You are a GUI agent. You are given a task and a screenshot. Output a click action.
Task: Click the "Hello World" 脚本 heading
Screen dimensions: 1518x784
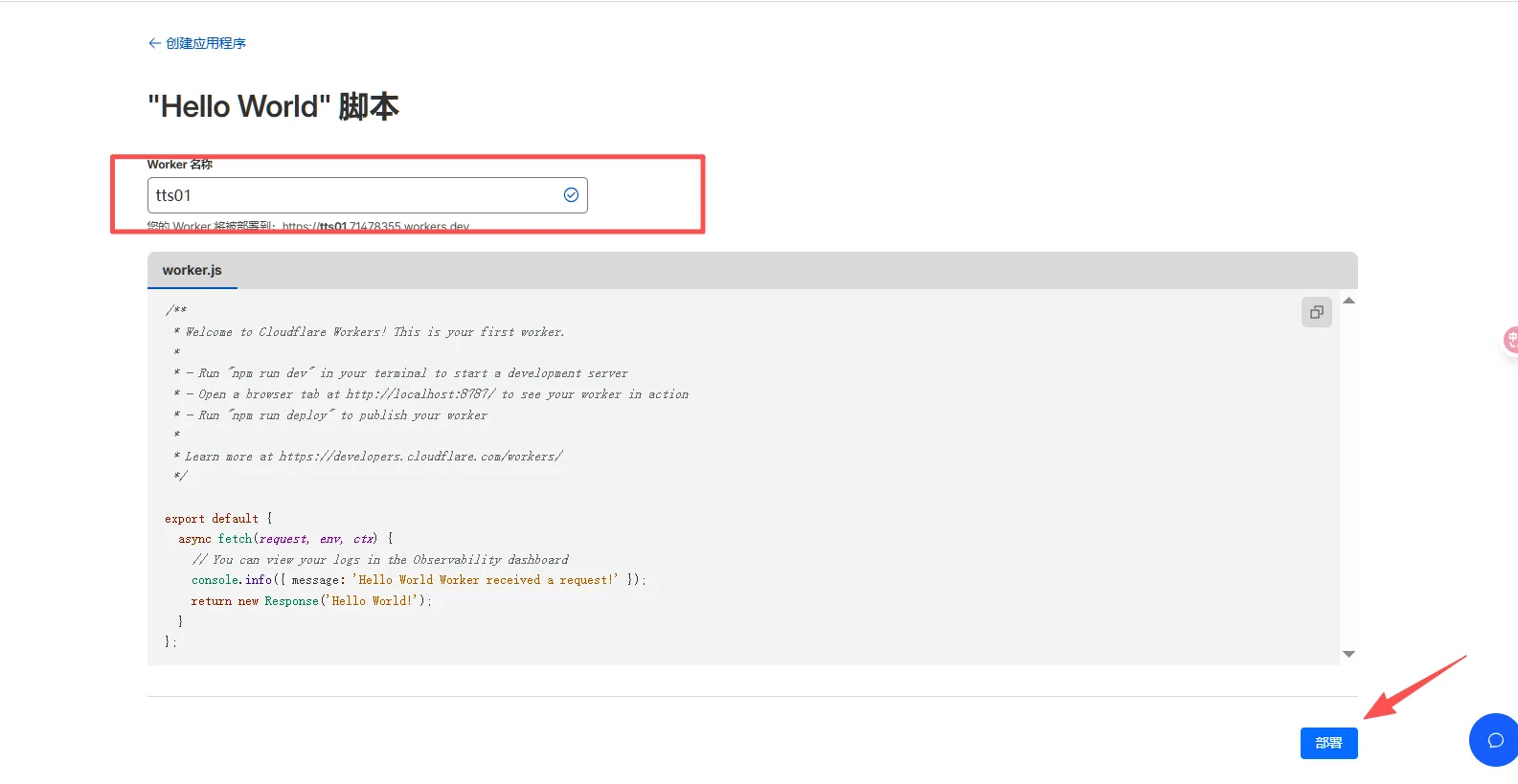pyautogui.click(x=273, y=106)
